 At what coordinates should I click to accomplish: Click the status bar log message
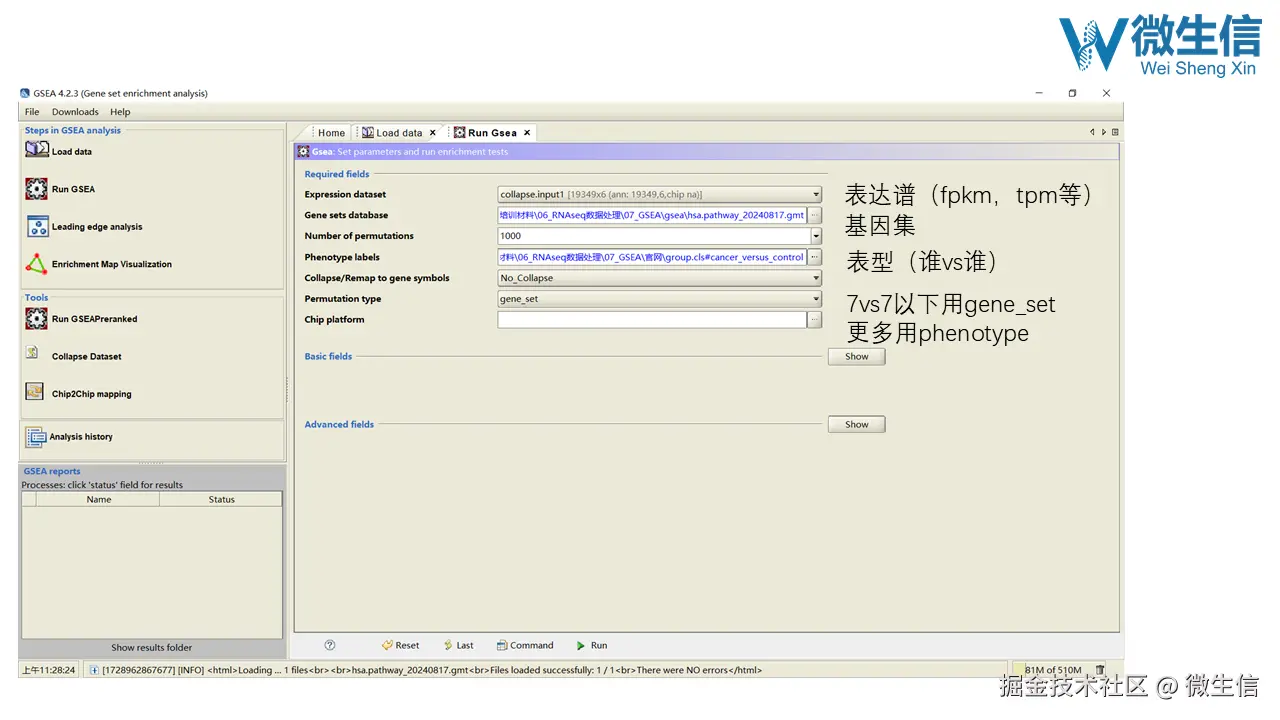[x=432, y=670]
